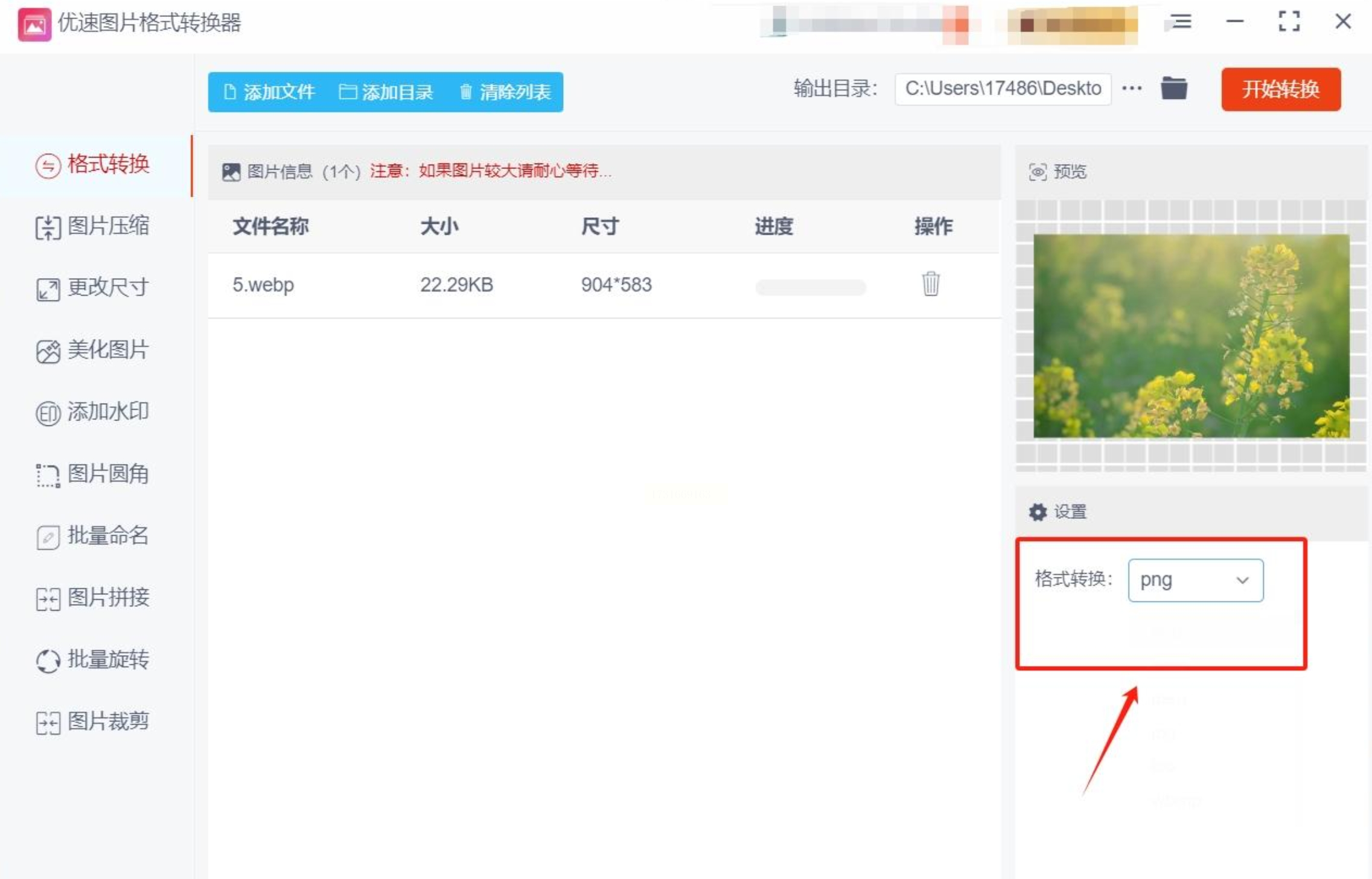
Task: Maximize the window
Action: coord(1289,22)
